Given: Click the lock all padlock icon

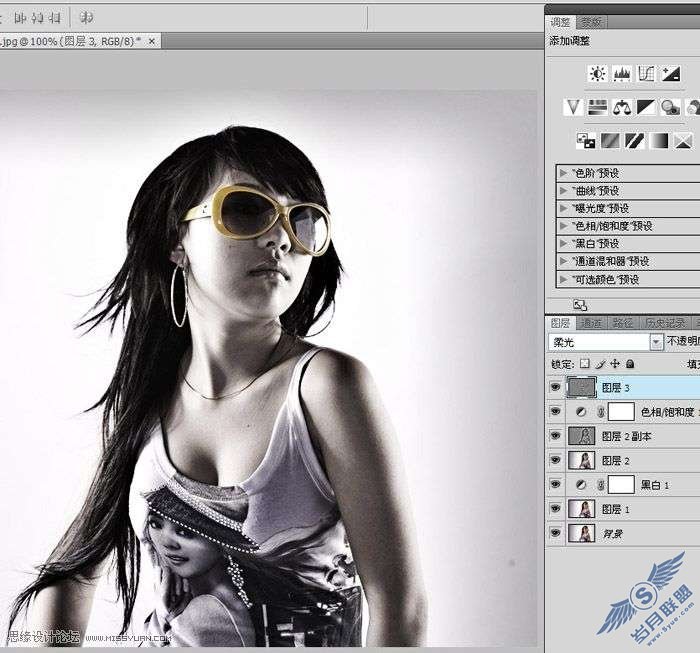Looking at the screenshot, I should coord(630,364).
